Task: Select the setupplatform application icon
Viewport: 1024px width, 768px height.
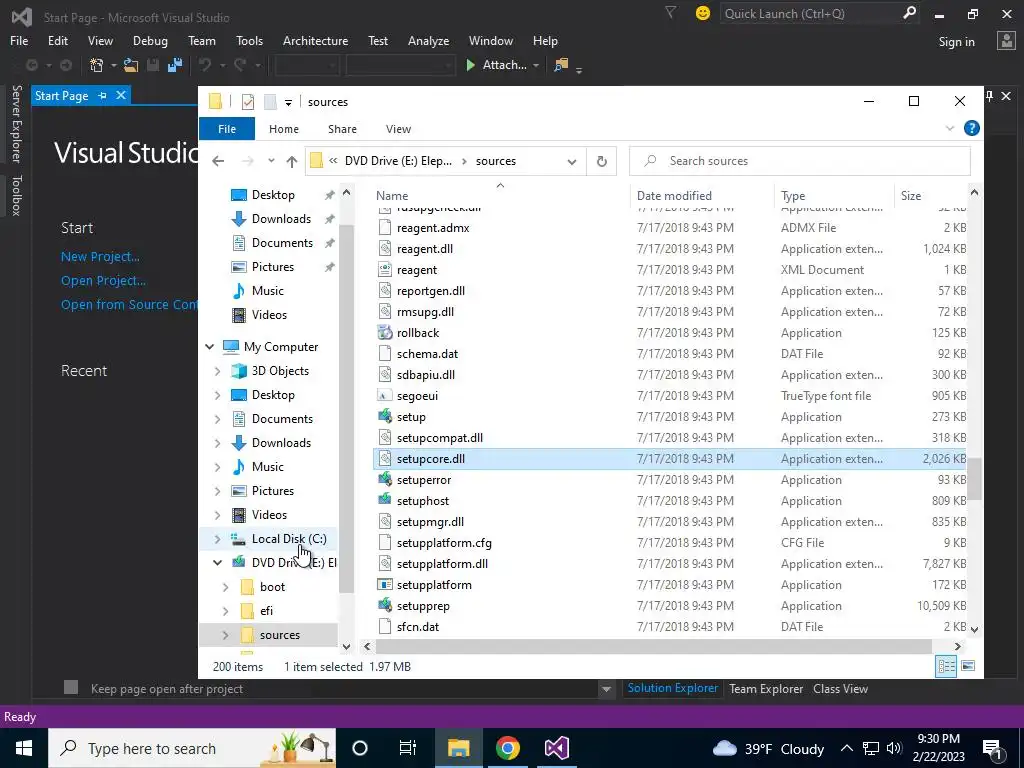Action: pyautogui.click(x=385, y=584)
